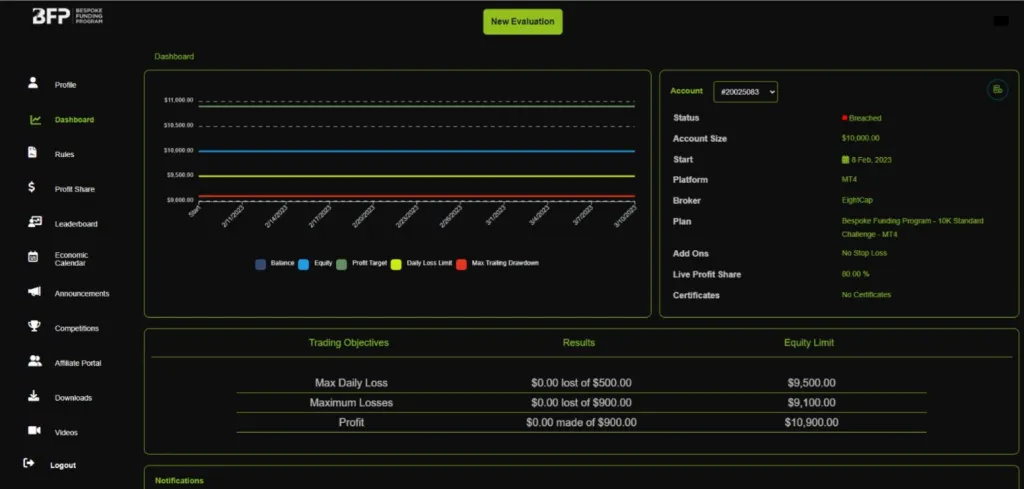Click the Announcements megaphone icon

[x=34, y=293]
